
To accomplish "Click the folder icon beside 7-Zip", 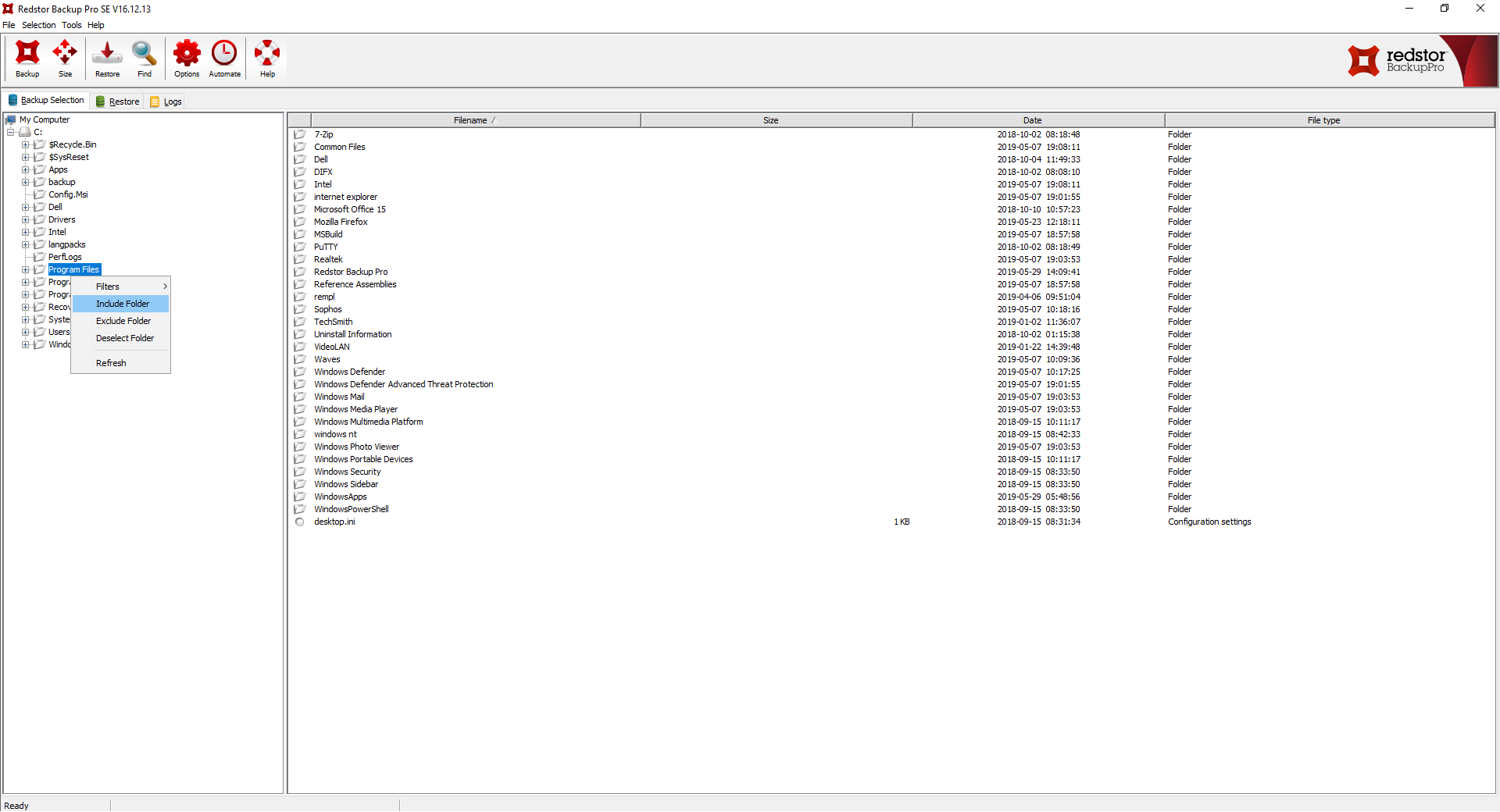I will pyautogui.click(x=299, y=134).
